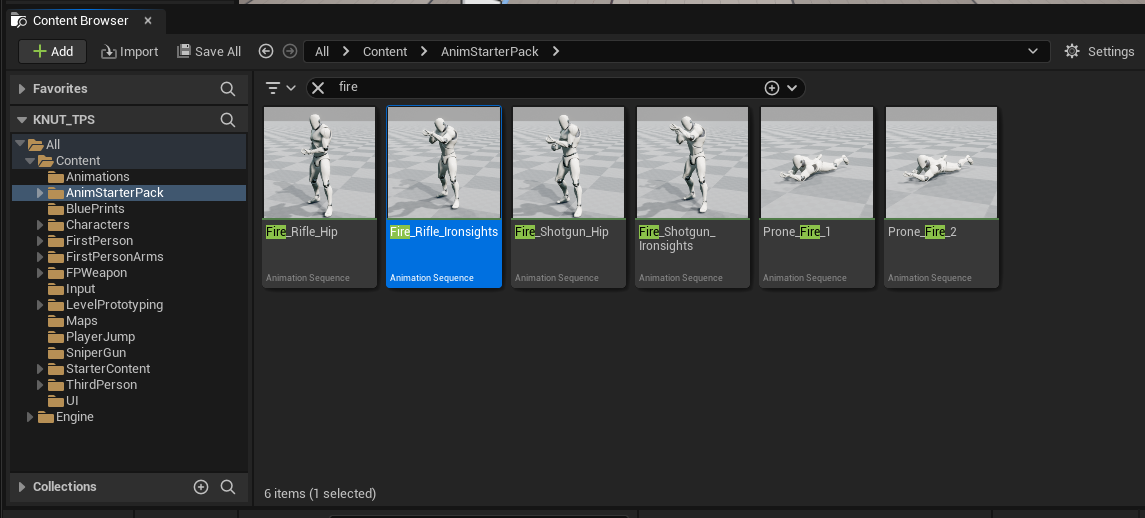This screenshot has height=518, width=1145.
Task: Select the 'UI' folder
Action: (72, 401)
